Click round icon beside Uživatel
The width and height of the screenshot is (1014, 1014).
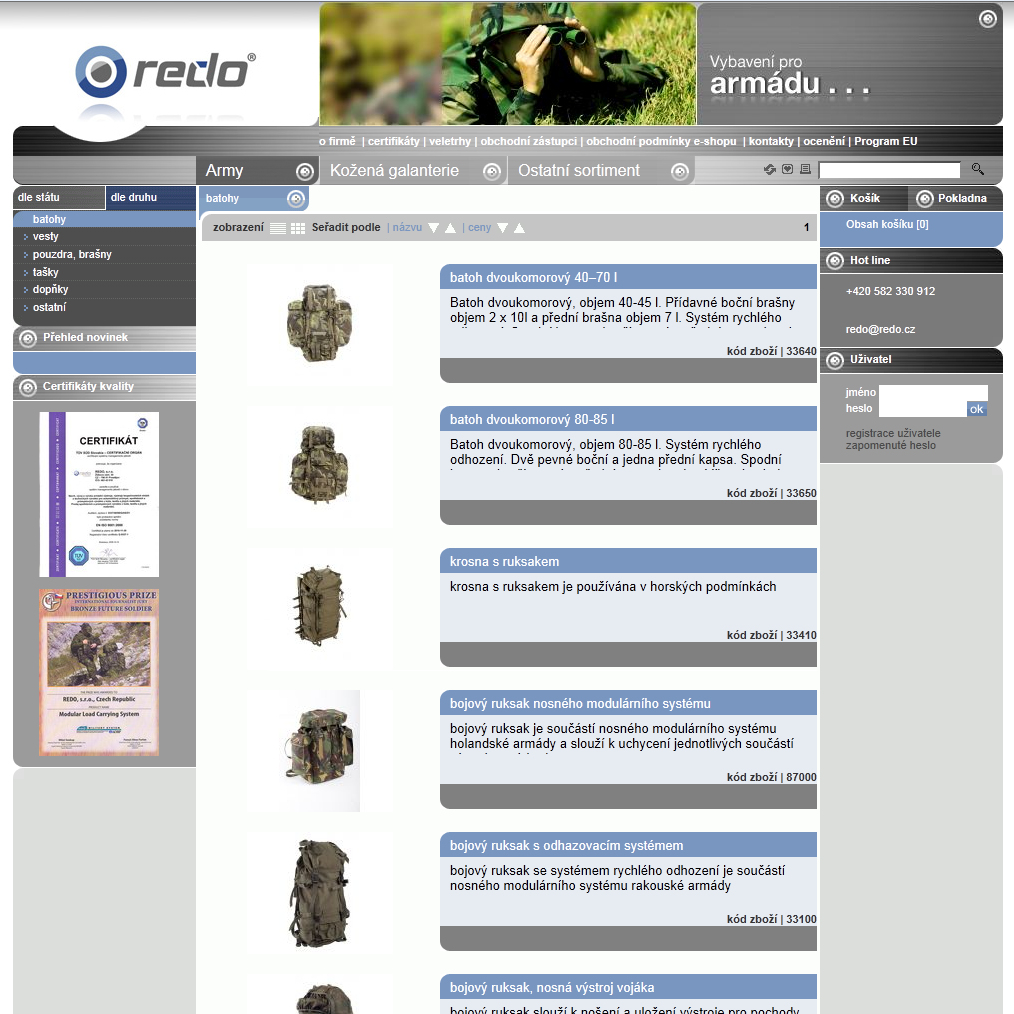[835, 360]
